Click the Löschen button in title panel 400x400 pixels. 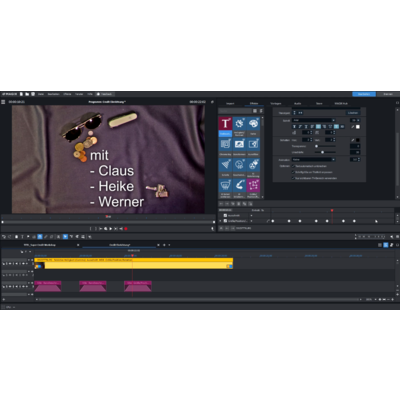(353, 113)
